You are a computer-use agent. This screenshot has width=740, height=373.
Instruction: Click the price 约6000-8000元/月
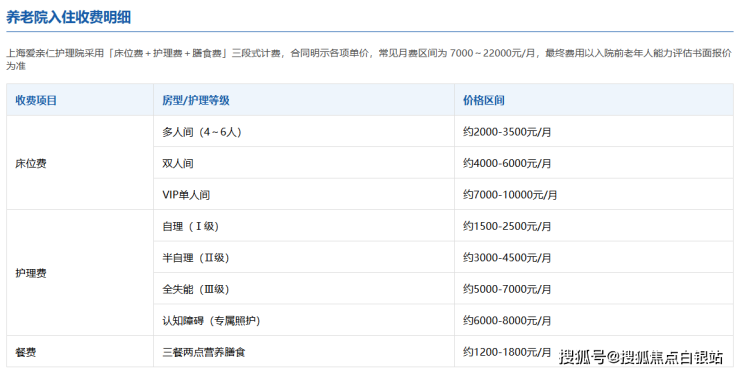pos(507,321)
